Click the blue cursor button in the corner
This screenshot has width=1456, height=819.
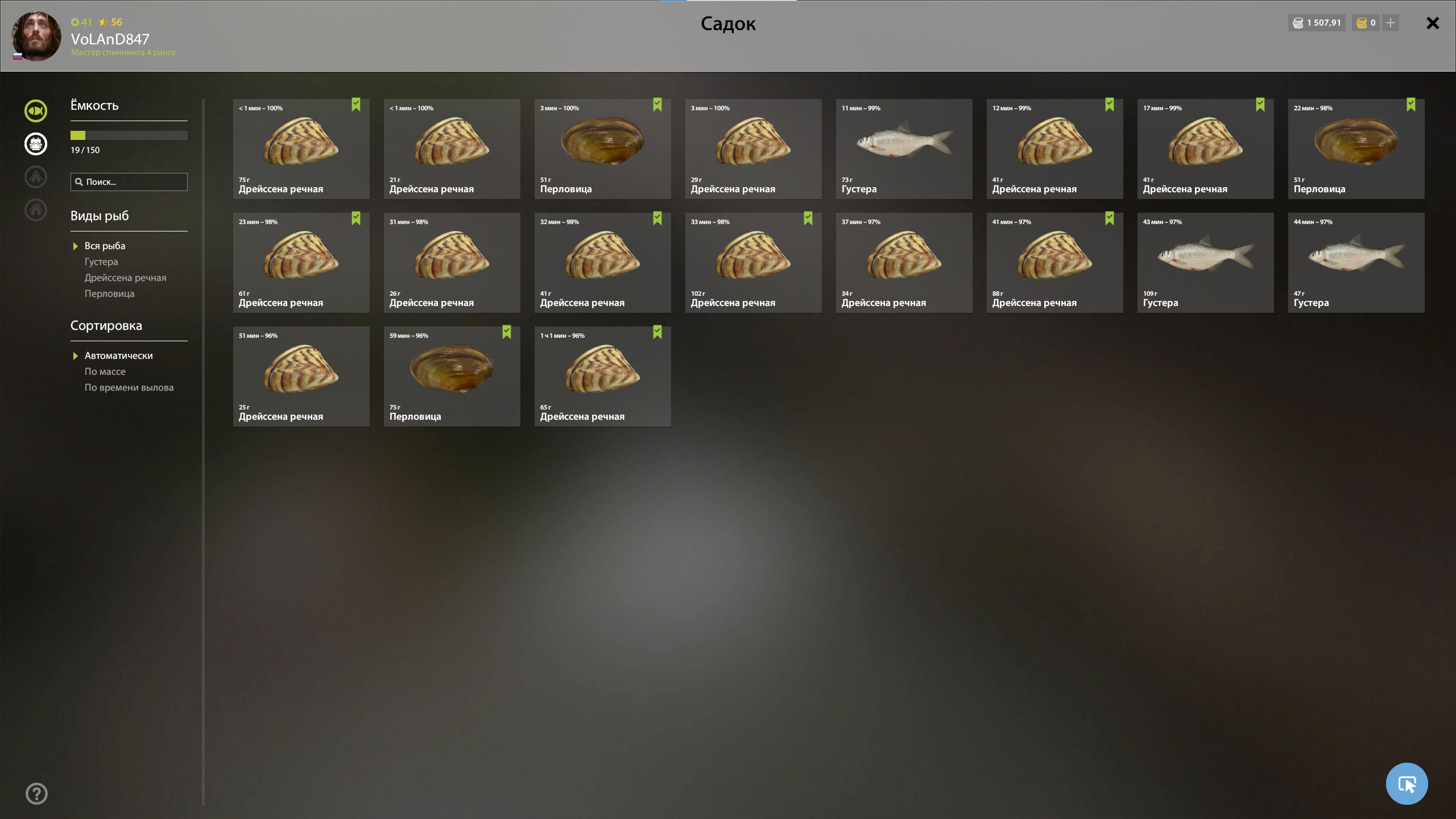pyautogui.click(x=1407, y=784)
